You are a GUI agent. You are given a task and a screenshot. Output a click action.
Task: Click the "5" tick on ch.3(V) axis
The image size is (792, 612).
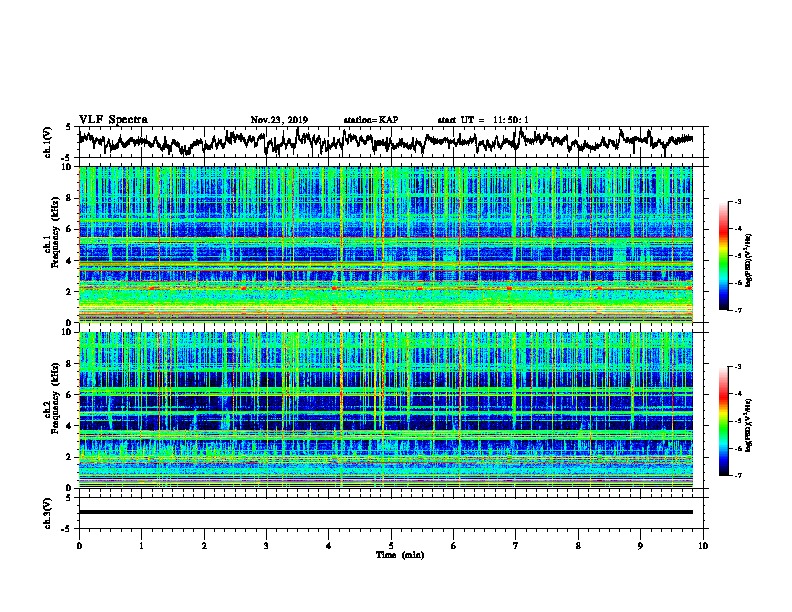tap(68, 498)
